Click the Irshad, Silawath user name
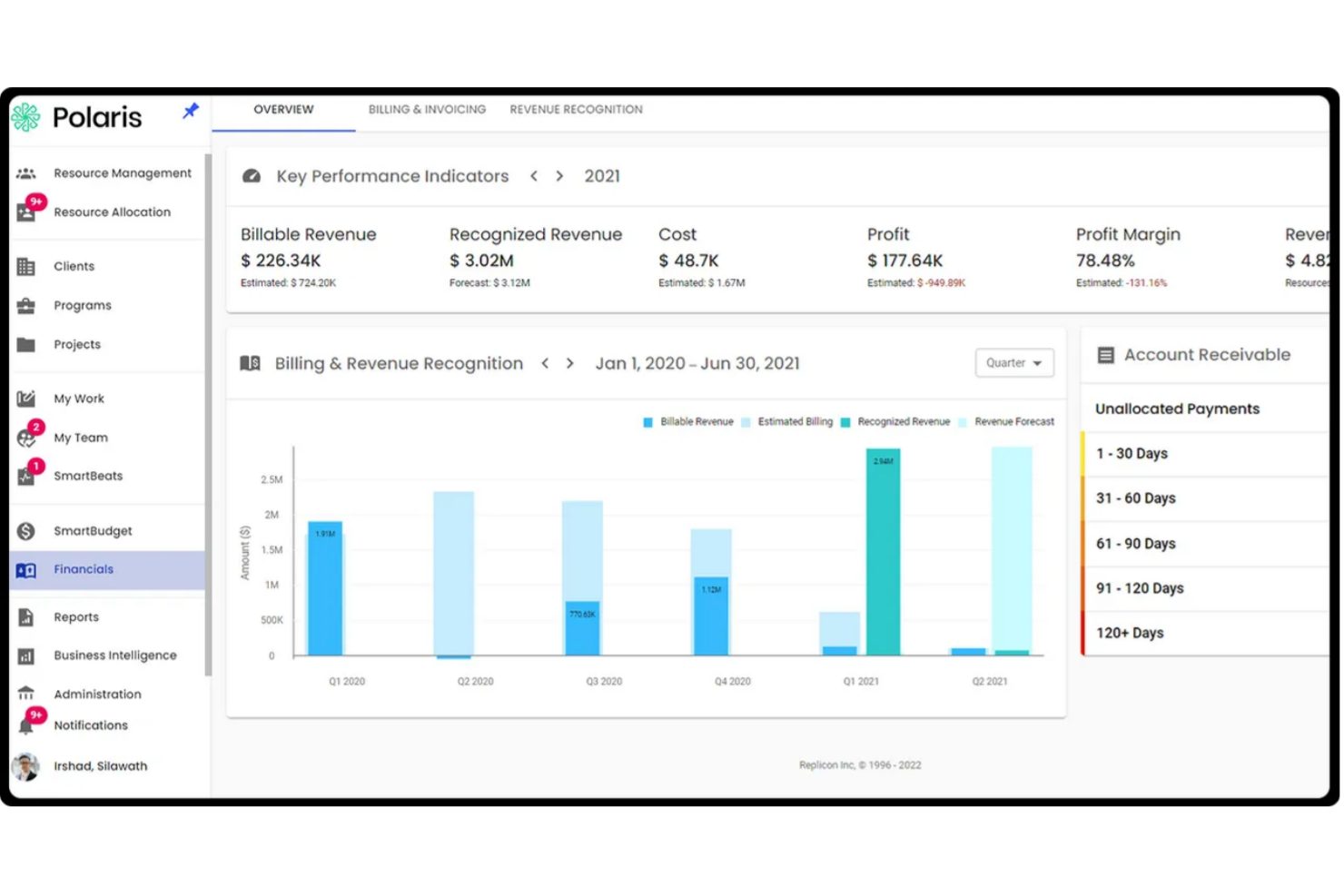Viewport: 1344px width, 896px height. click(100, 766)
